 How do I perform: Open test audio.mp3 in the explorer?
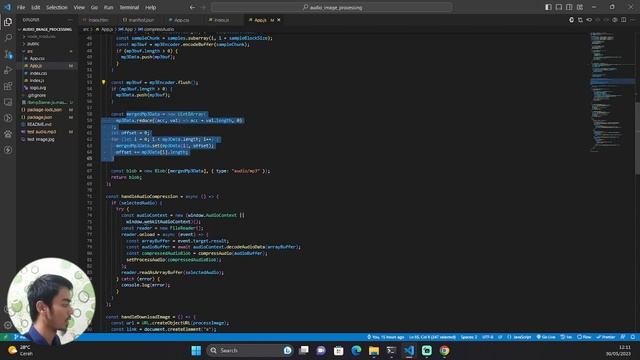pyautogui.click(x=47, y=132)
